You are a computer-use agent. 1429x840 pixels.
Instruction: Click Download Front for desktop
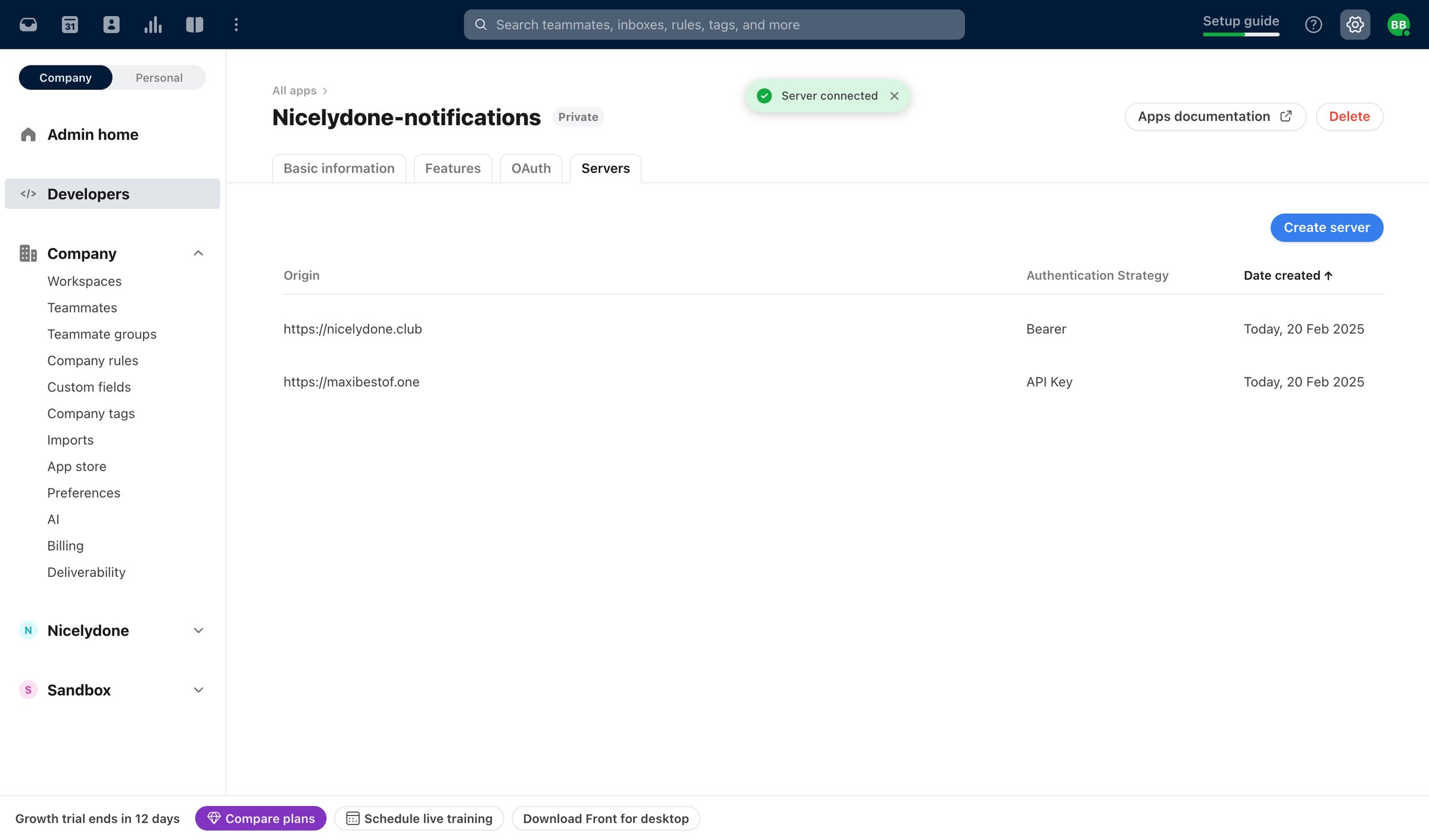pyautogui.click(x=606, y=819)
